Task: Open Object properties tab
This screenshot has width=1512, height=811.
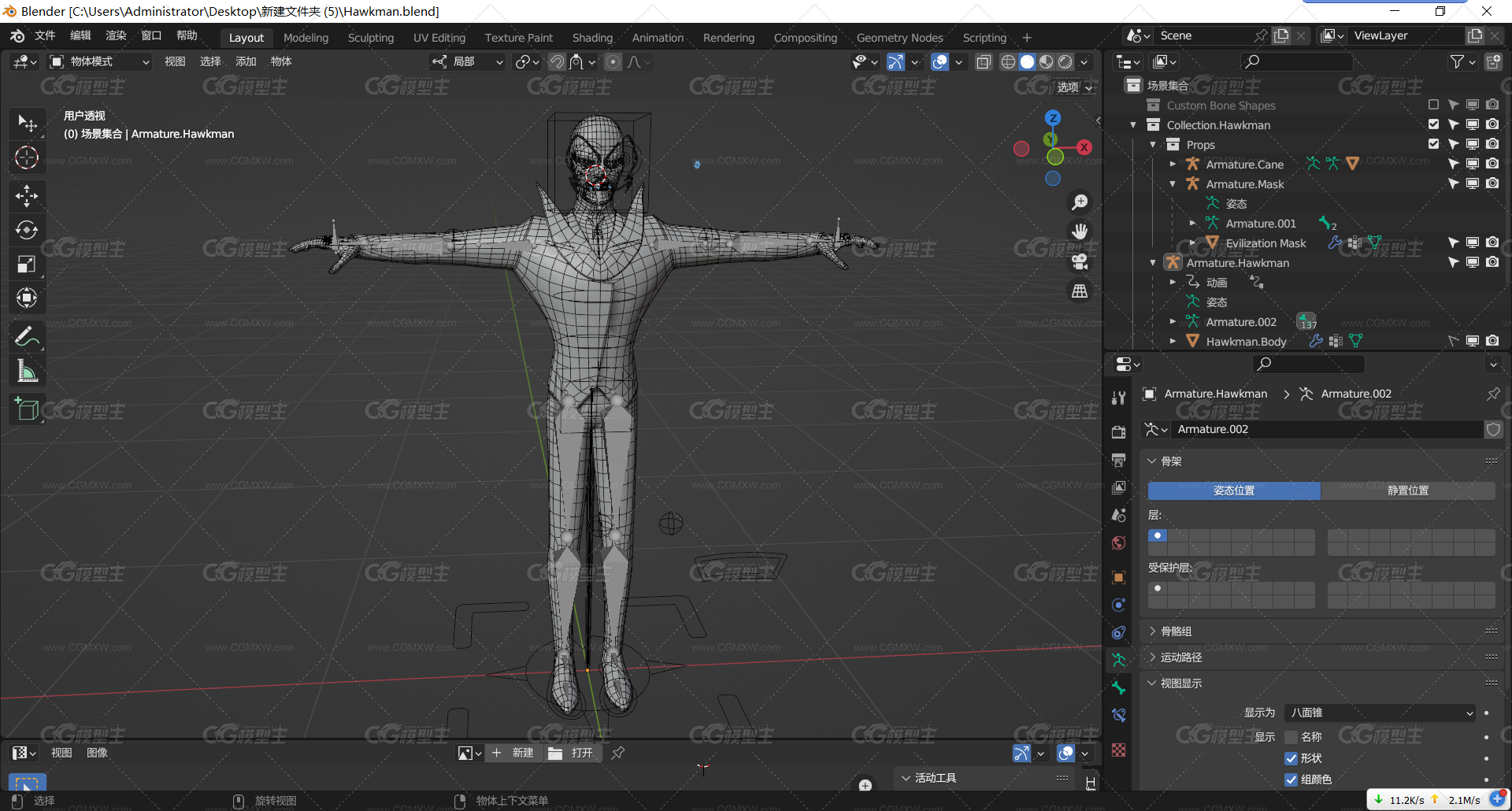Action: coord(1118,577)
